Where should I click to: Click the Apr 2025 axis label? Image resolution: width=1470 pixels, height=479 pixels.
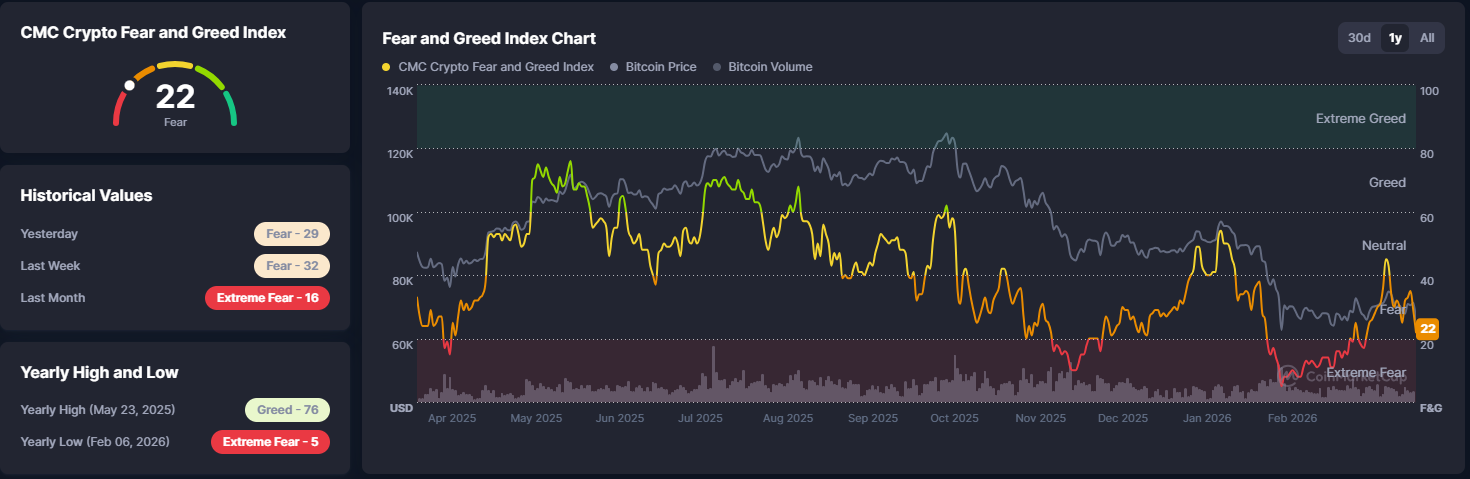coord(453,418)
